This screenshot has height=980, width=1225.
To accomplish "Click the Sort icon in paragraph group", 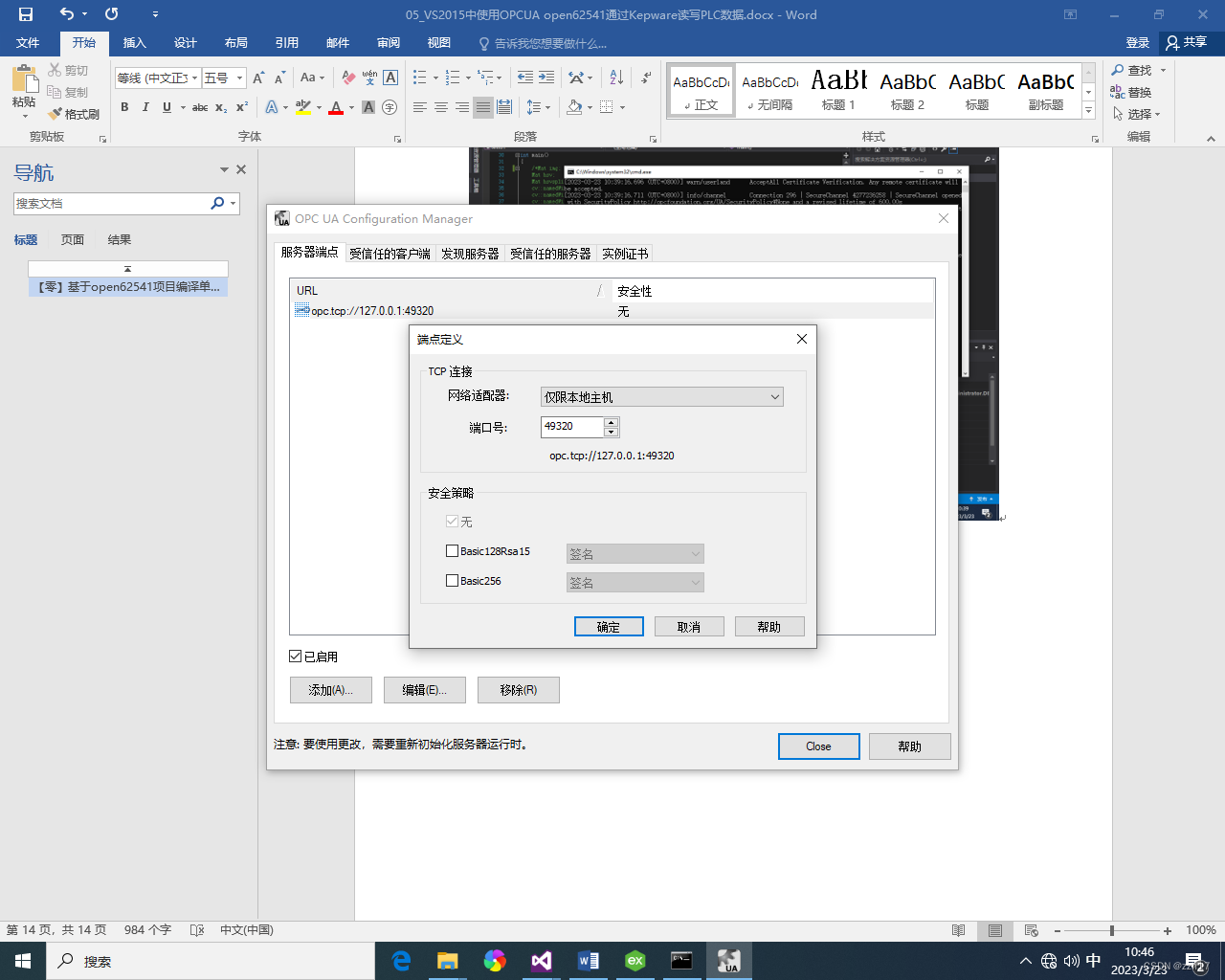I will click(616, 78).
